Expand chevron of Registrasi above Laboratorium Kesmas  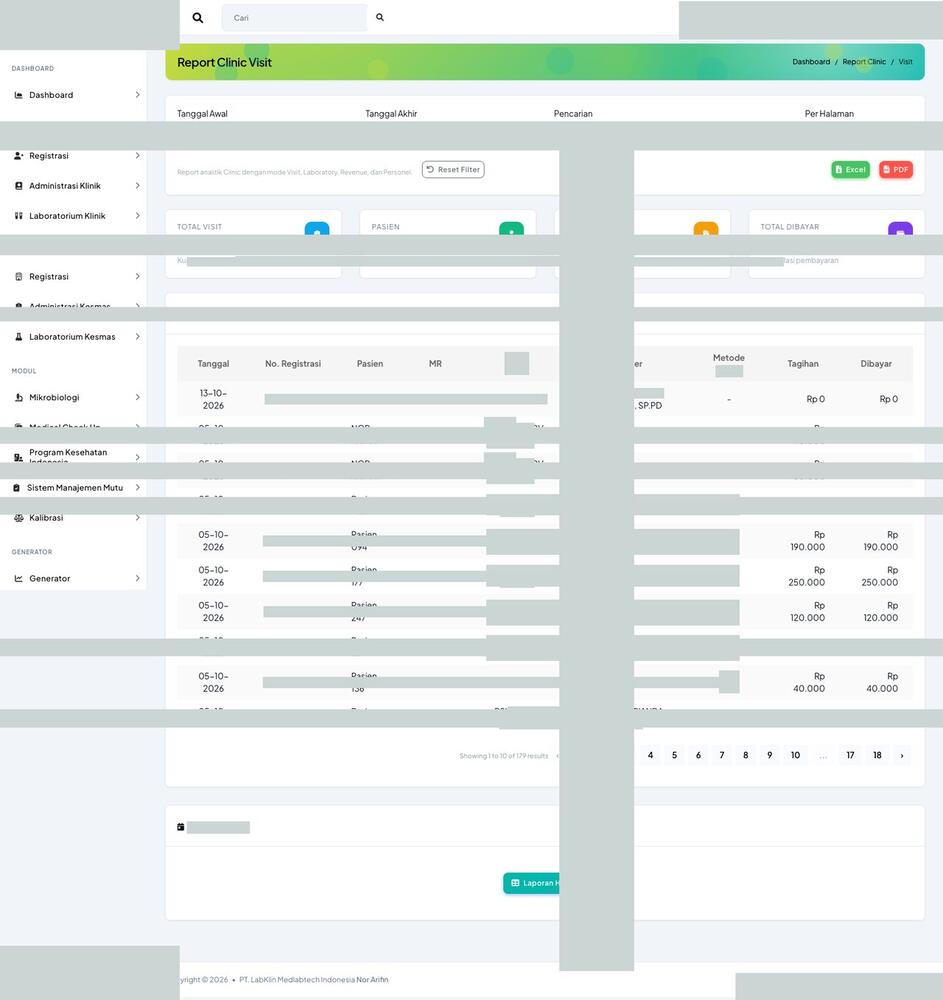tap(137, 277)
